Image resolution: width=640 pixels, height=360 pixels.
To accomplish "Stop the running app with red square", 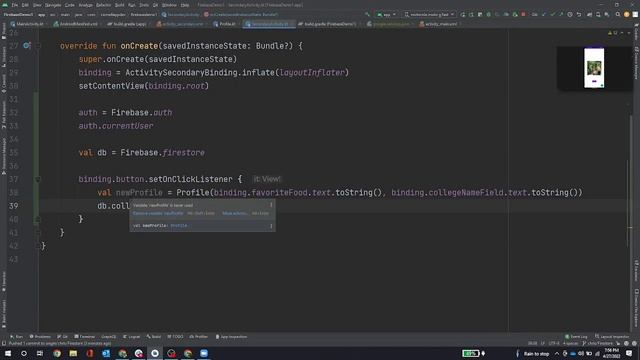I will click(523, 14).
